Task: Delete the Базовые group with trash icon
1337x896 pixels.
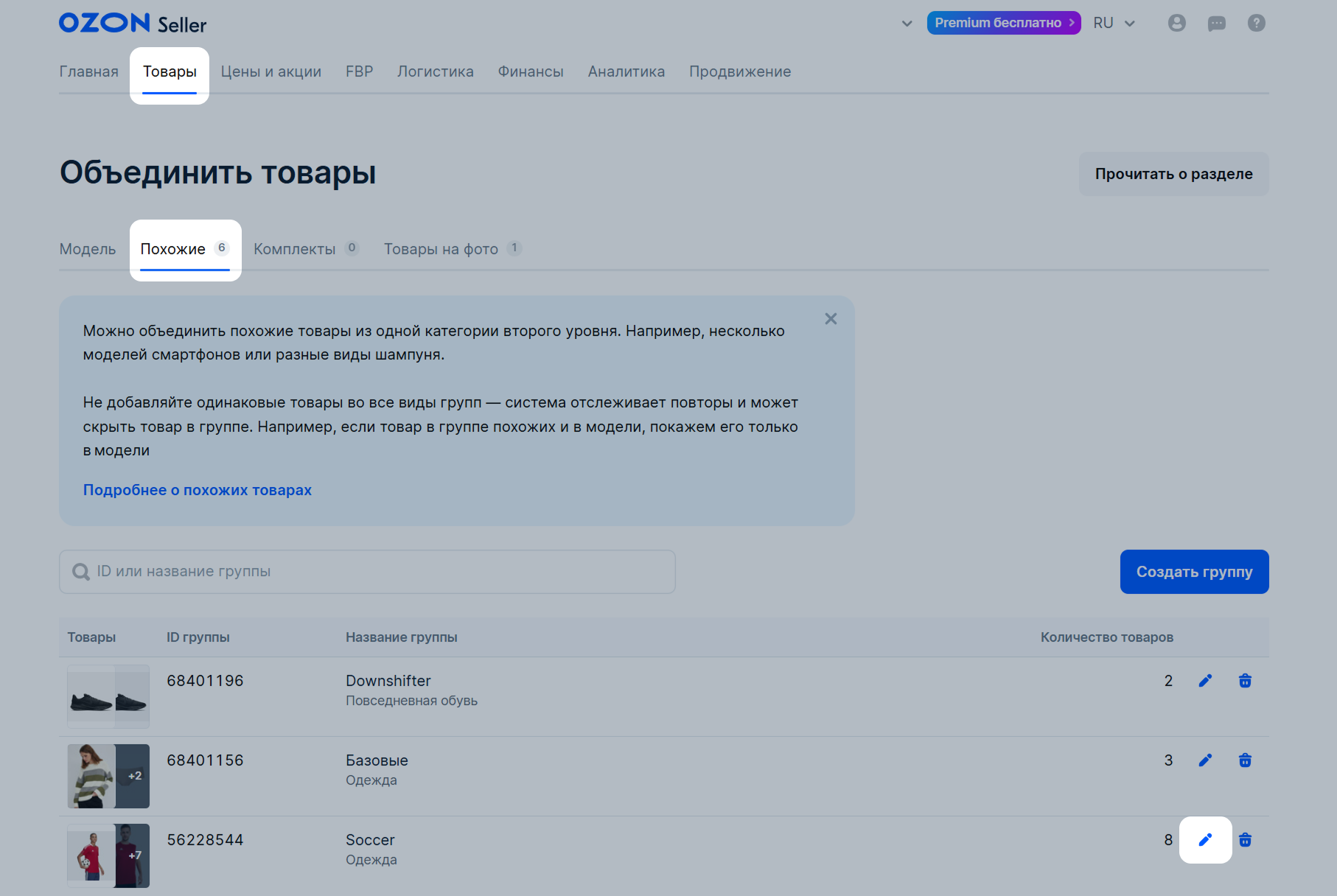Action: 1246,760
